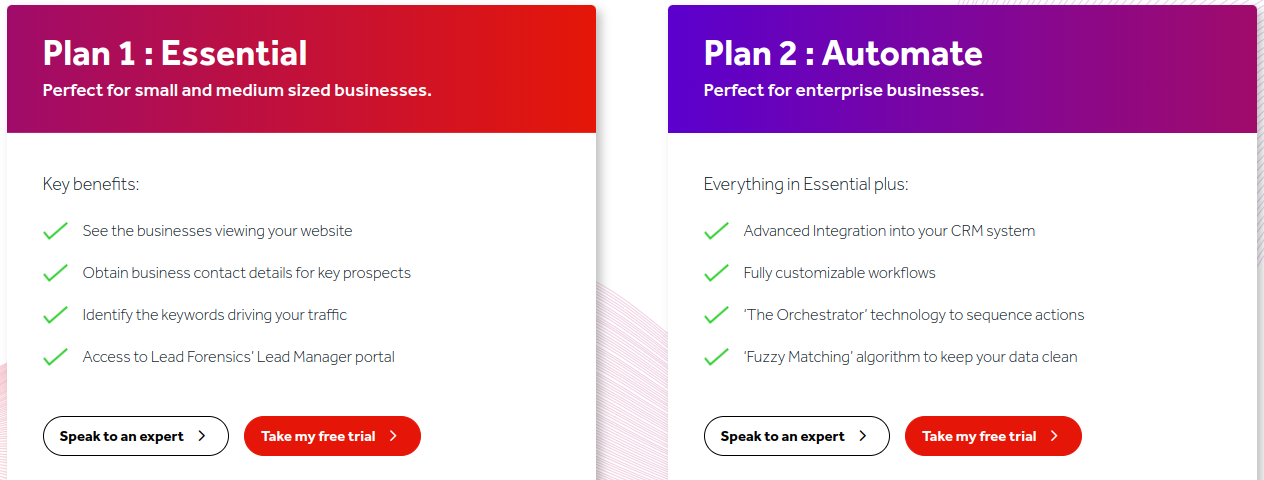
Task: Start free trial for Plan 1 Essential
Action: [x=332, y=436]
